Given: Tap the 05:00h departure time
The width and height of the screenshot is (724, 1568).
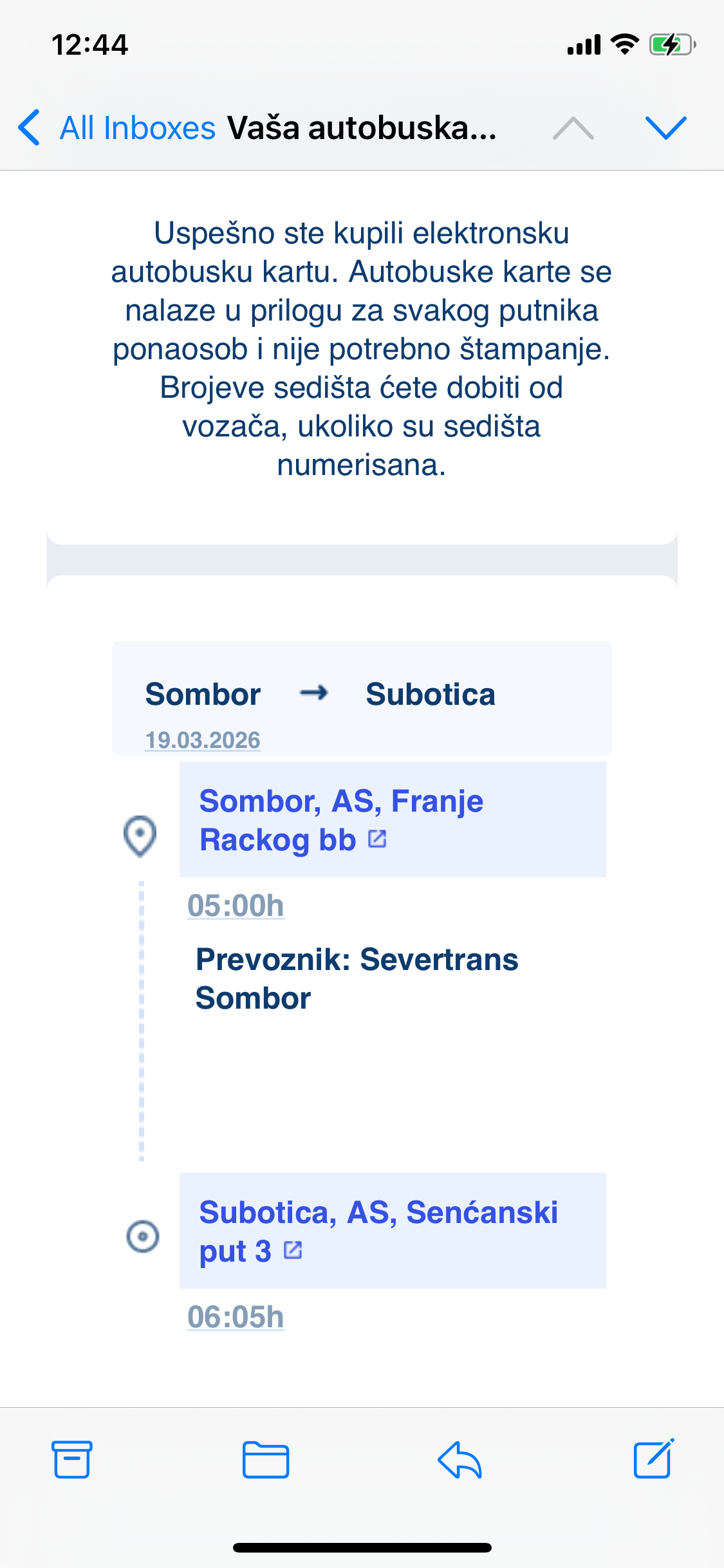Looking at the screenshot, I should point(236,906).
